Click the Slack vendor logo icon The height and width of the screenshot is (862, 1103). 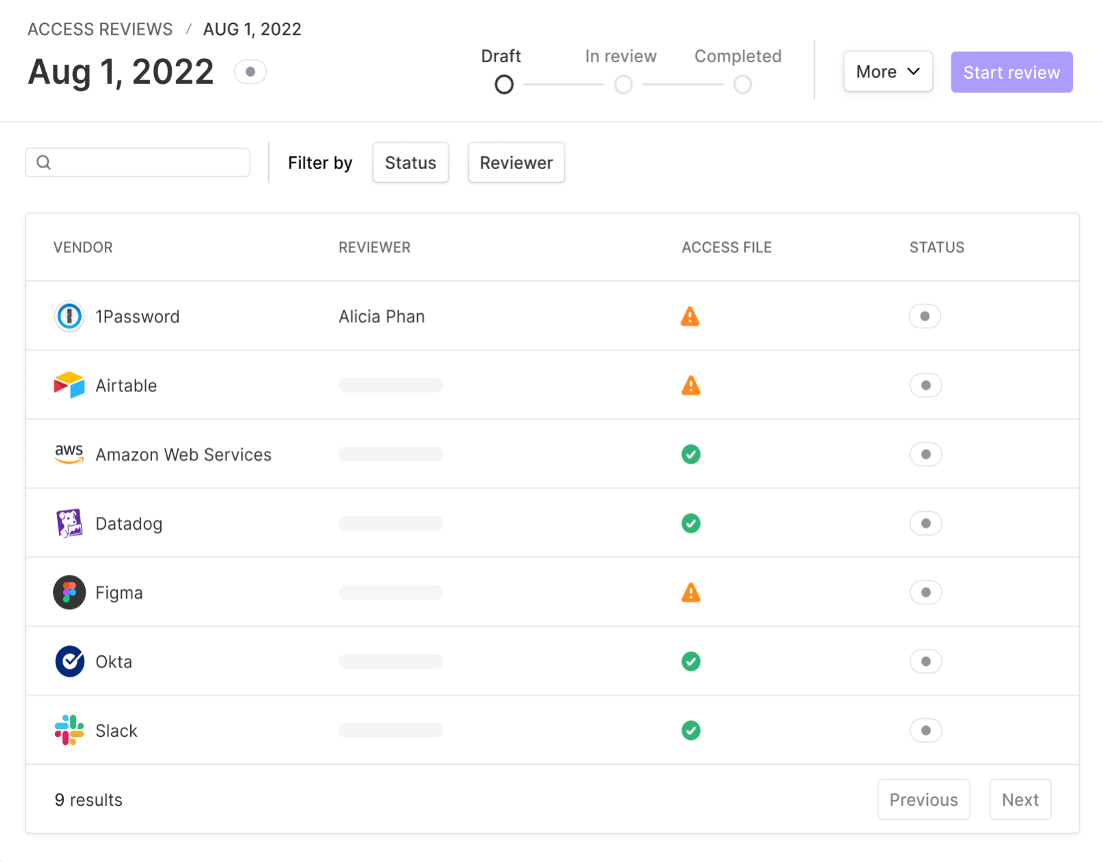point(69,730)
